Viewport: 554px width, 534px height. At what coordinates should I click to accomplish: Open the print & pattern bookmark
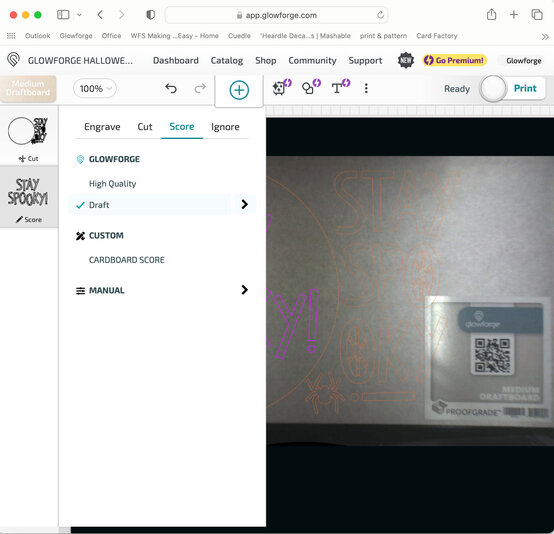coord(383,36)
